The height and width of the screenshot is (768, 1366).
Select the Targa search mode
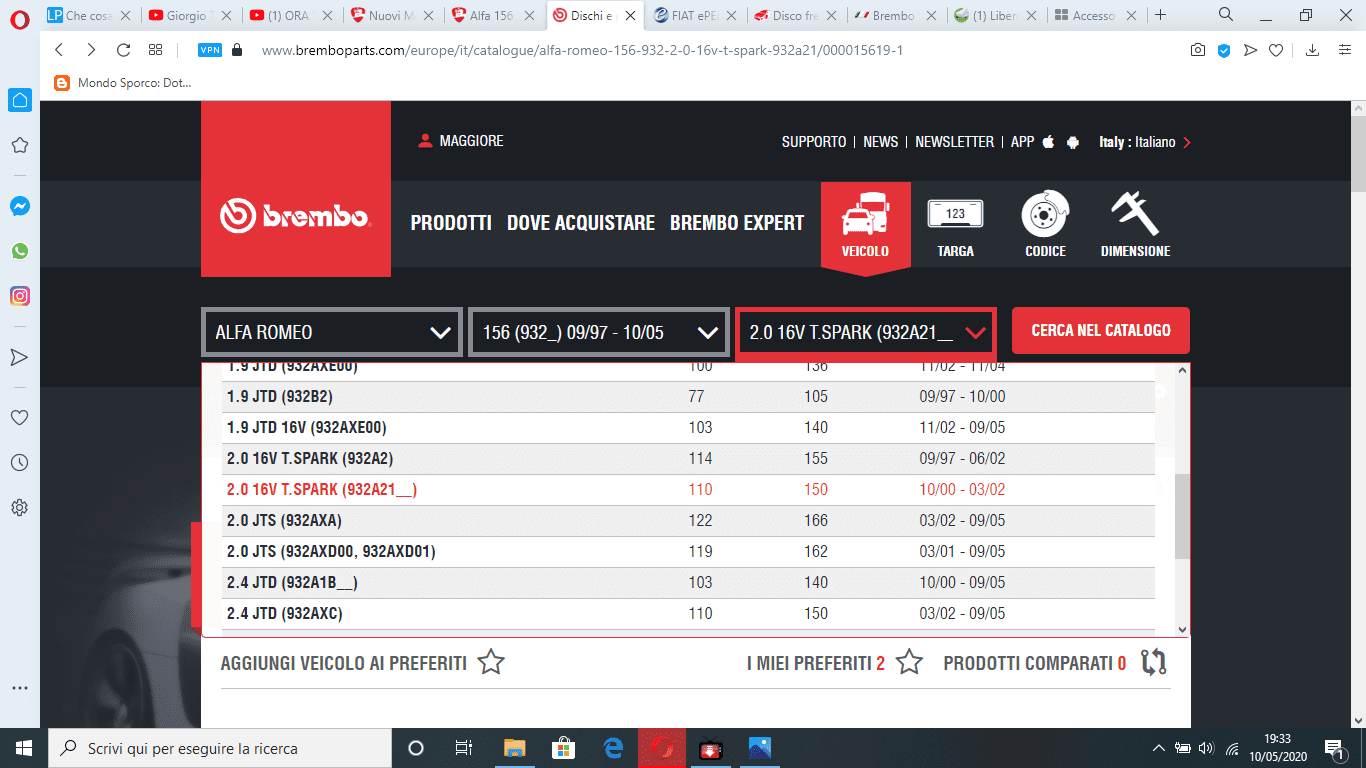click(x=955, y=225)
